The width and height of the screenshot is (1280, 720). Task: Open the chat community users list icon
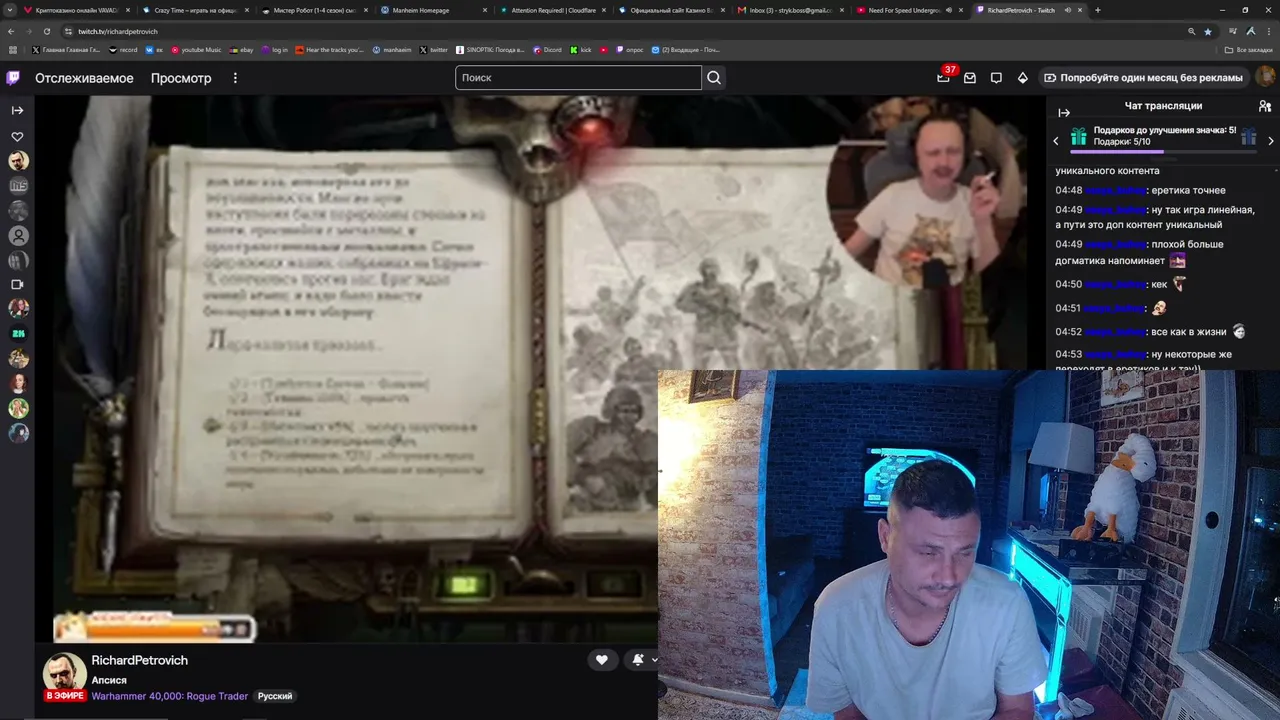coord(1265,106)
